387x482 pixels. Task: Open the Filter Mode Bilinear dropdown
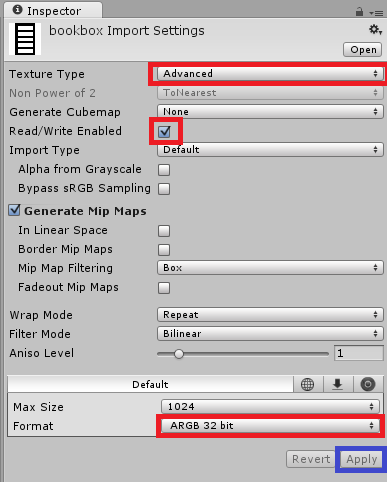click(270, 334)
